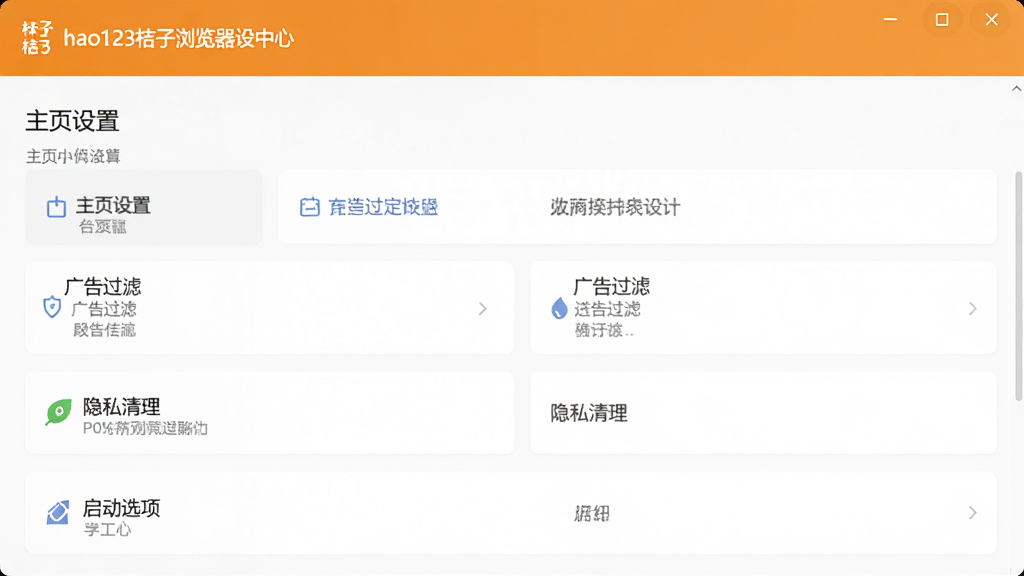1024x576 pixels.
Task: Open the right 隐私清理 card
Action: [x=763, y=413]
